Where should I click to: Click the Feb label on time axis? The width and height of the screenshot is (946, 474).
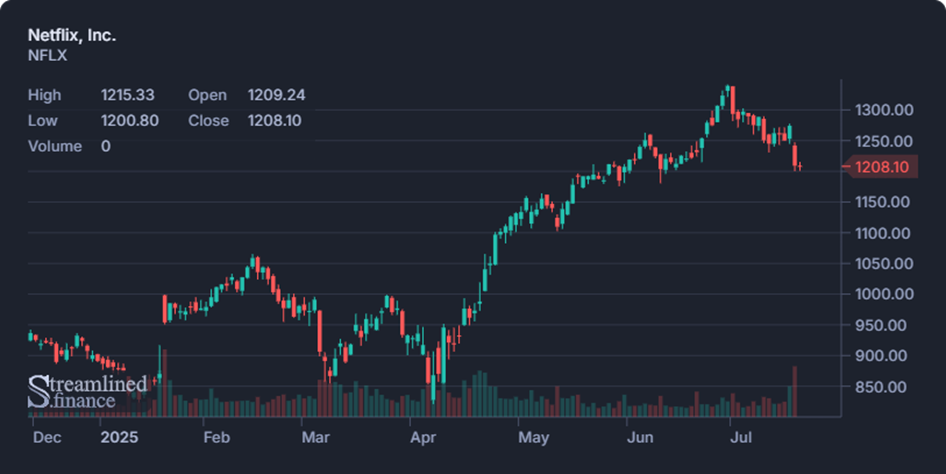coord(217,437)
